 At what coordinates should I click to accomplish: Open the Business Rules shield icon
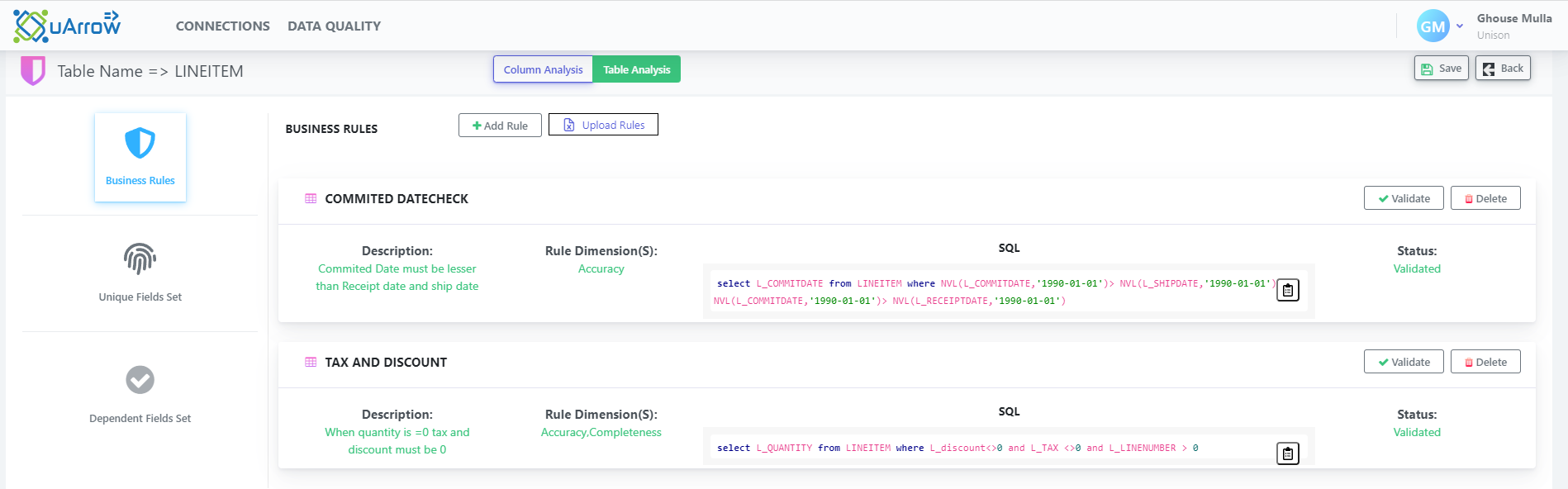pos(140,143)
